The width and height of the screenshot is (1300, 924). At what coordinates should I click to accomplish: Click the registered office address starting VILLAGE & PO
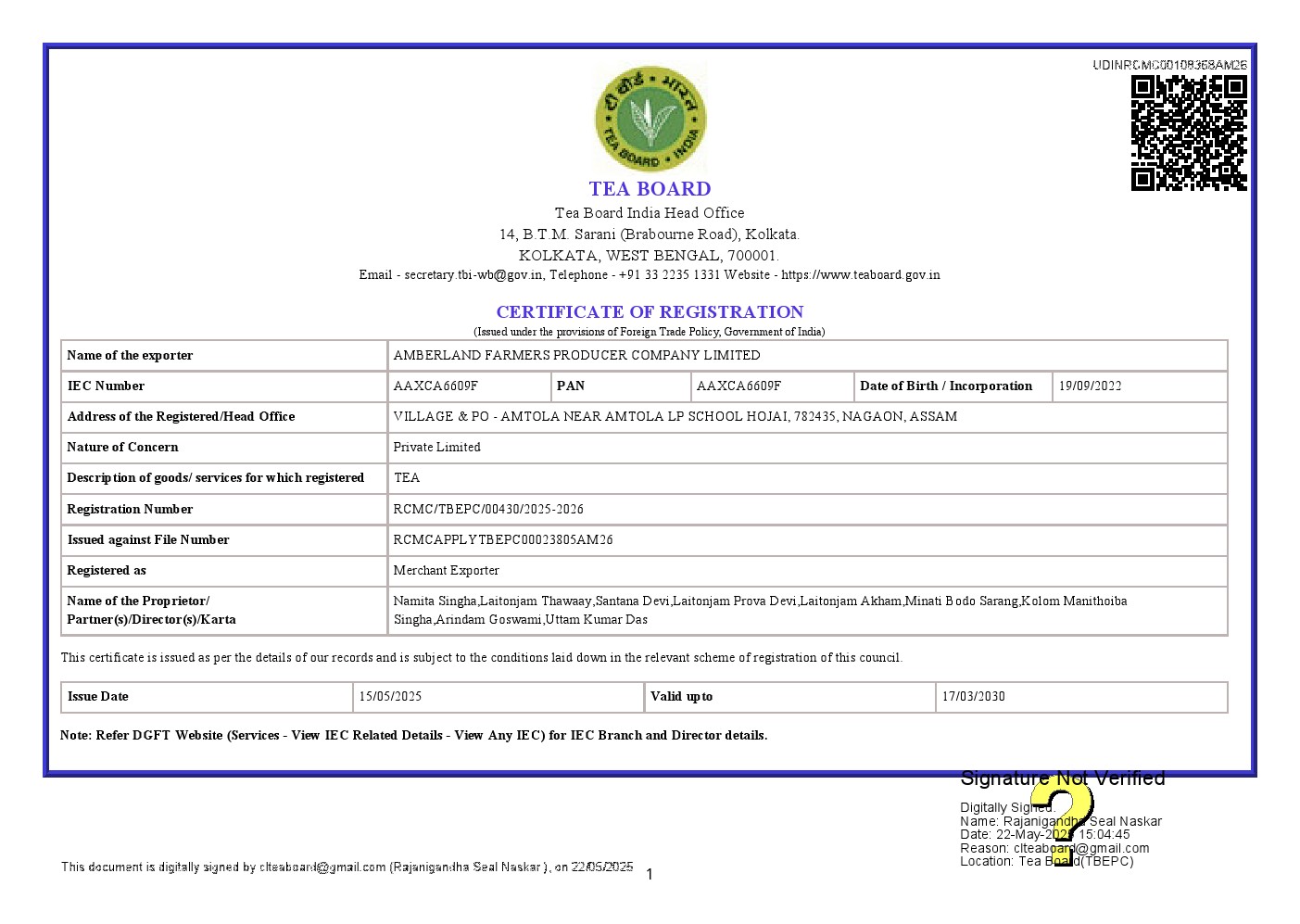coord(675,416)
